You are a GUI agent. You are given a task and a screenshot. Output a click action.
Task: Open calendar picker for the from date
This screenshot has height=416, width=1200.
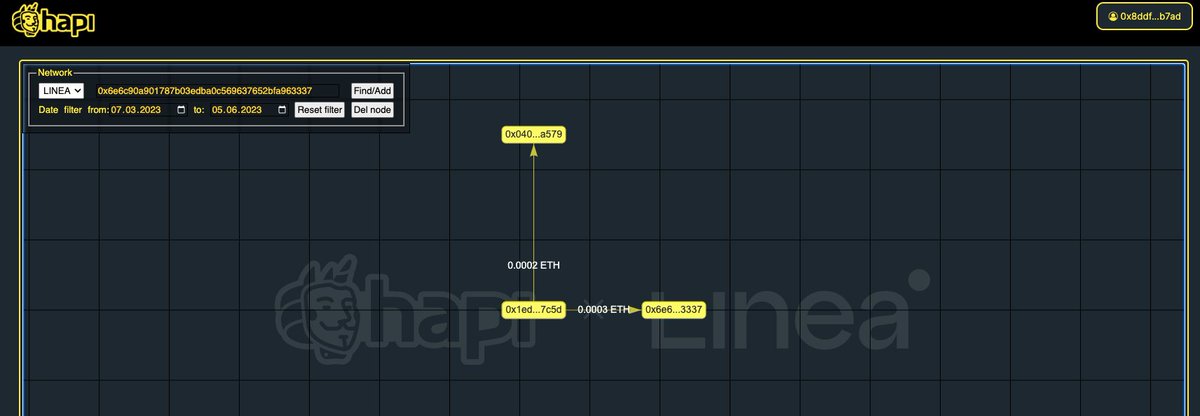click(181, 110)
